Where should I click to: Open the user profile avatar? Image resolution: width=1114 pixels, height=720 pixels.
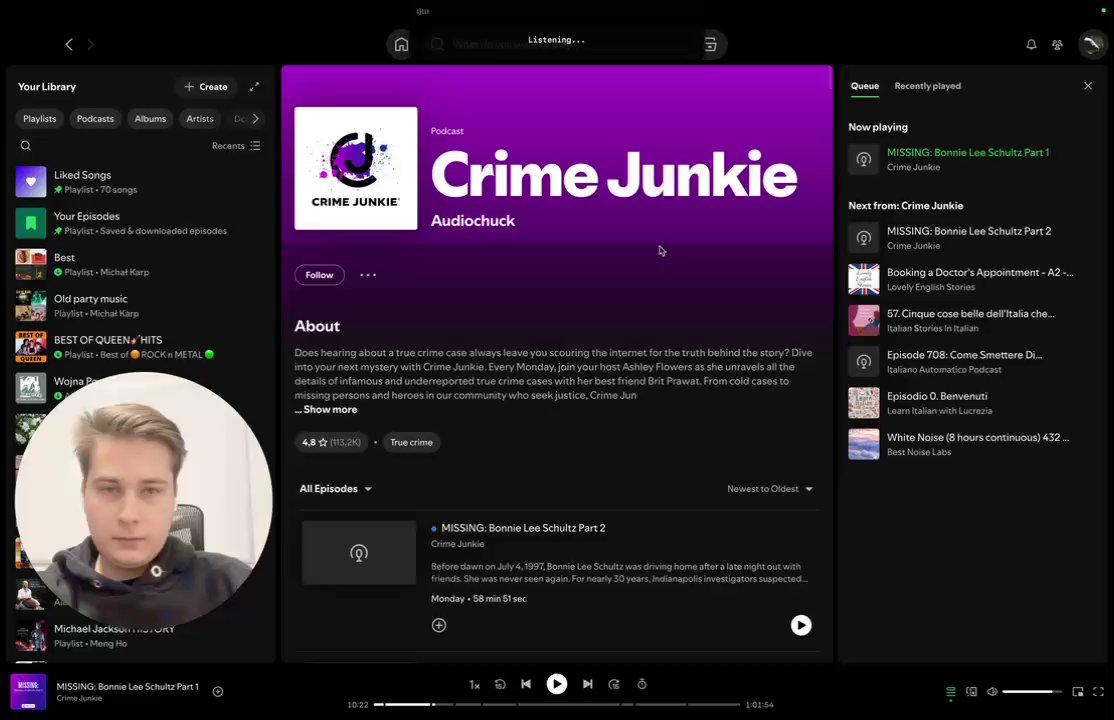coord(1092,44)
